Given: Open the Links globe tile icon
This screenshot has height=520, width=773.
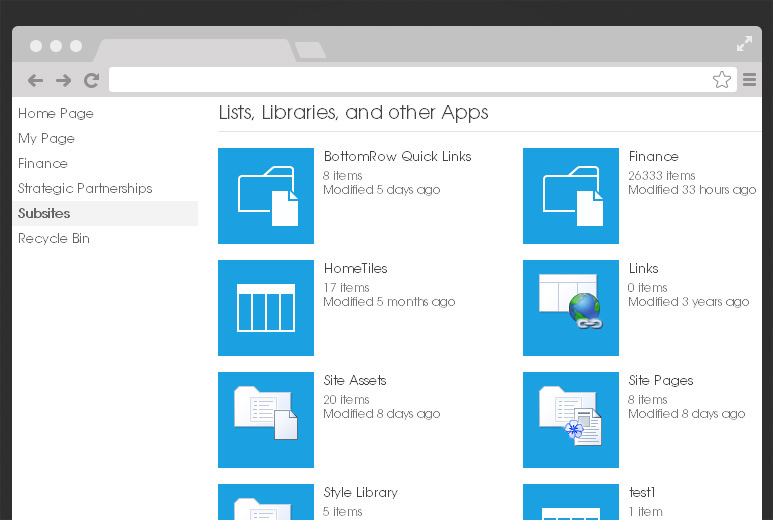Looking at the screenshot, I should (571, 308).
